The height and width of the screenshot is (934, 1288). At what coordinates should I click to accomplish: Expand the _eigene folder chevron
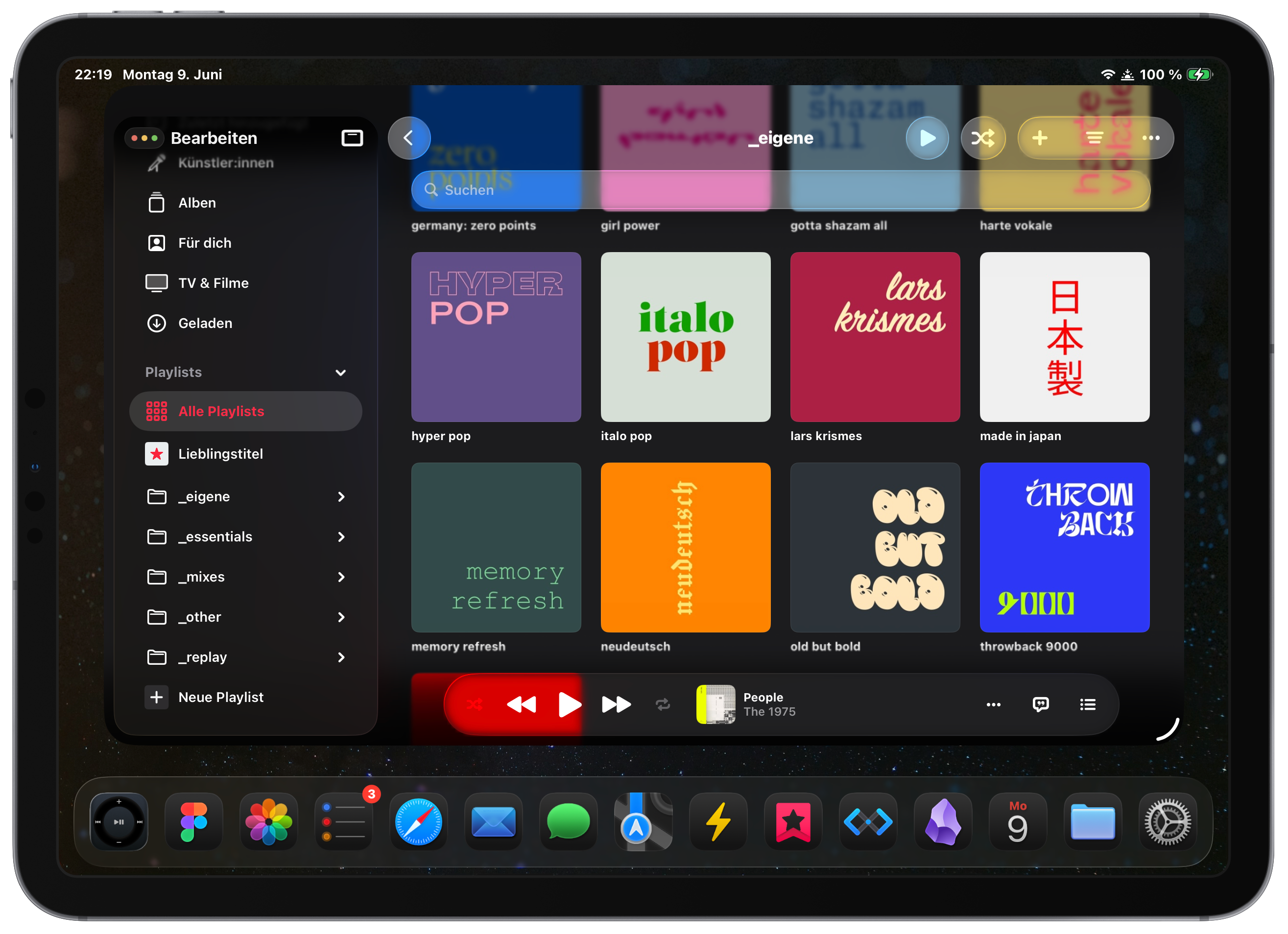click(x=341, y=497)
